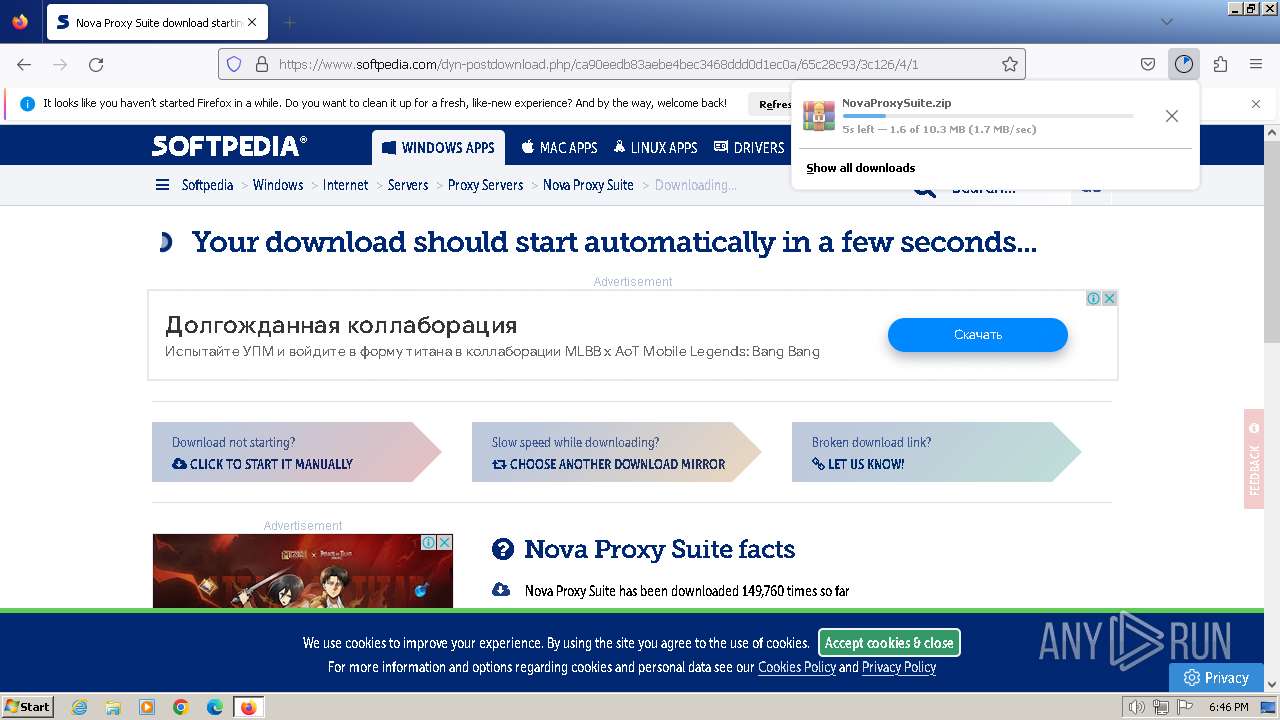Viewport: 1280px width, 720px height.
Task: Open Firefox application hamburger menu
Action: pyautogui.click(x=1256, y=64)
